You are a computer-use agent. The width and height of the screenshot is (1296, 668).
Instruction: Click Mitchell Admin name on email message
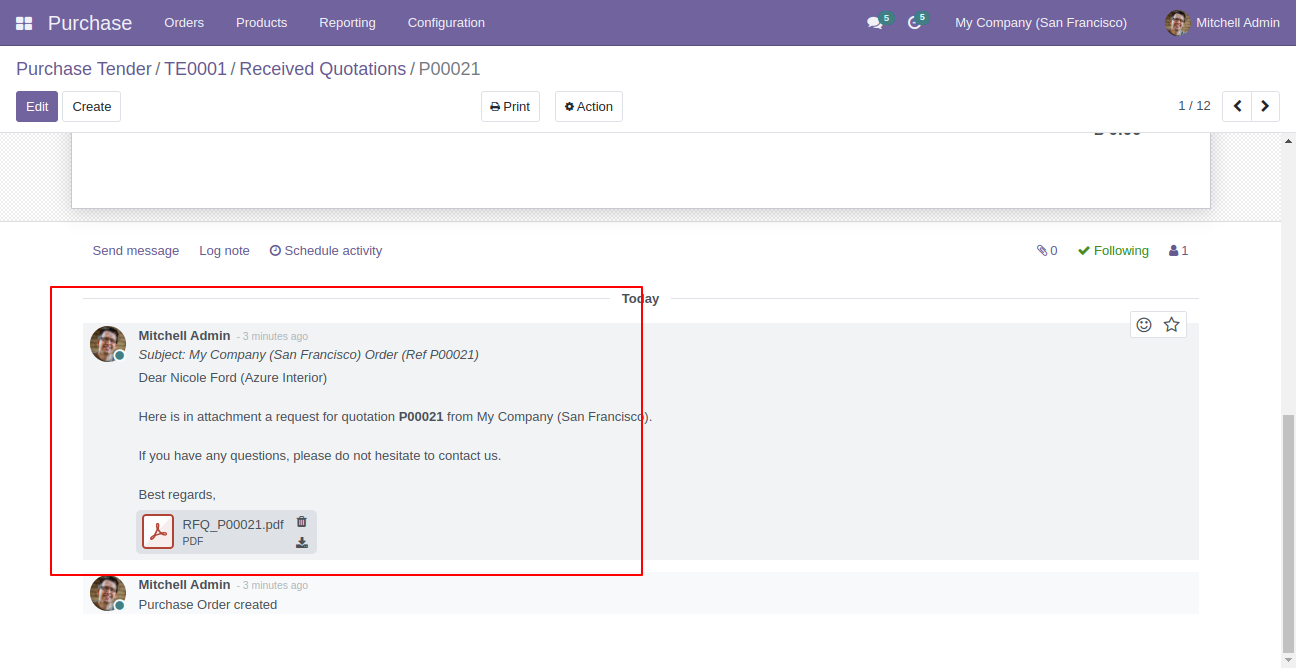click(184, 336)
